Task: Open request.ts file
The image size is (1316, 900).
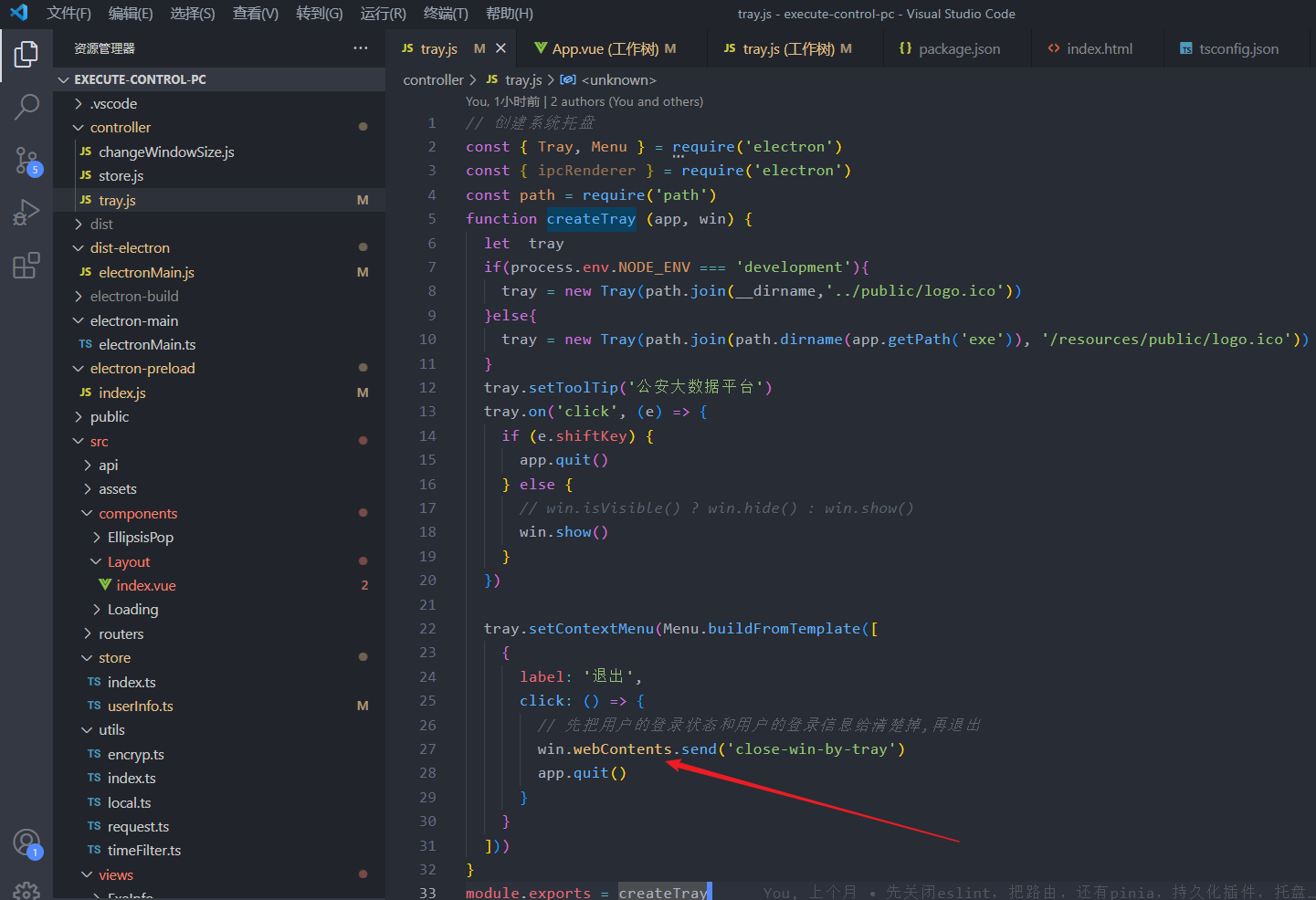Action: (219, 827)
